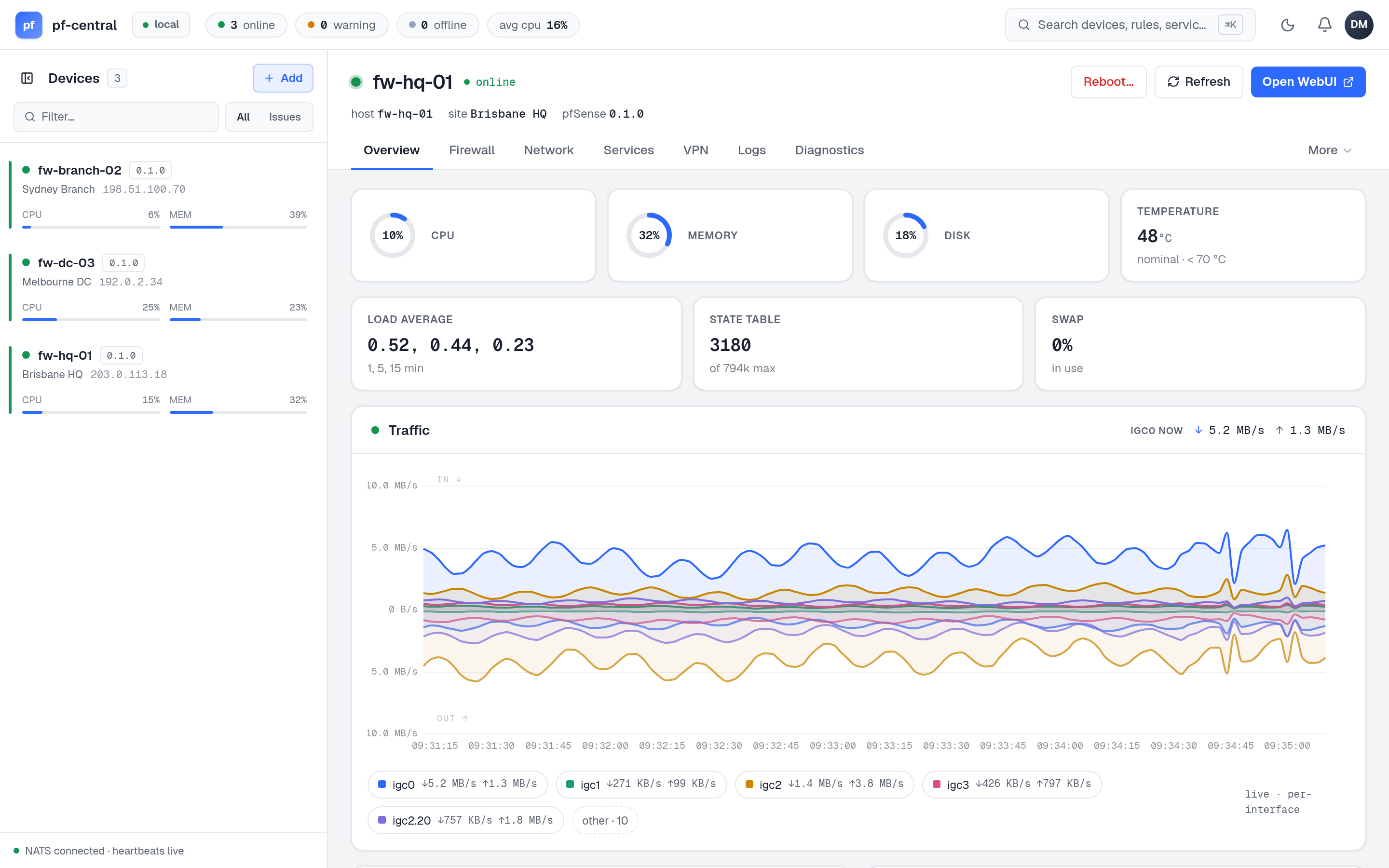Toggle dark mode moon icon
1389x868 pixels.
tap(1287, 25)
